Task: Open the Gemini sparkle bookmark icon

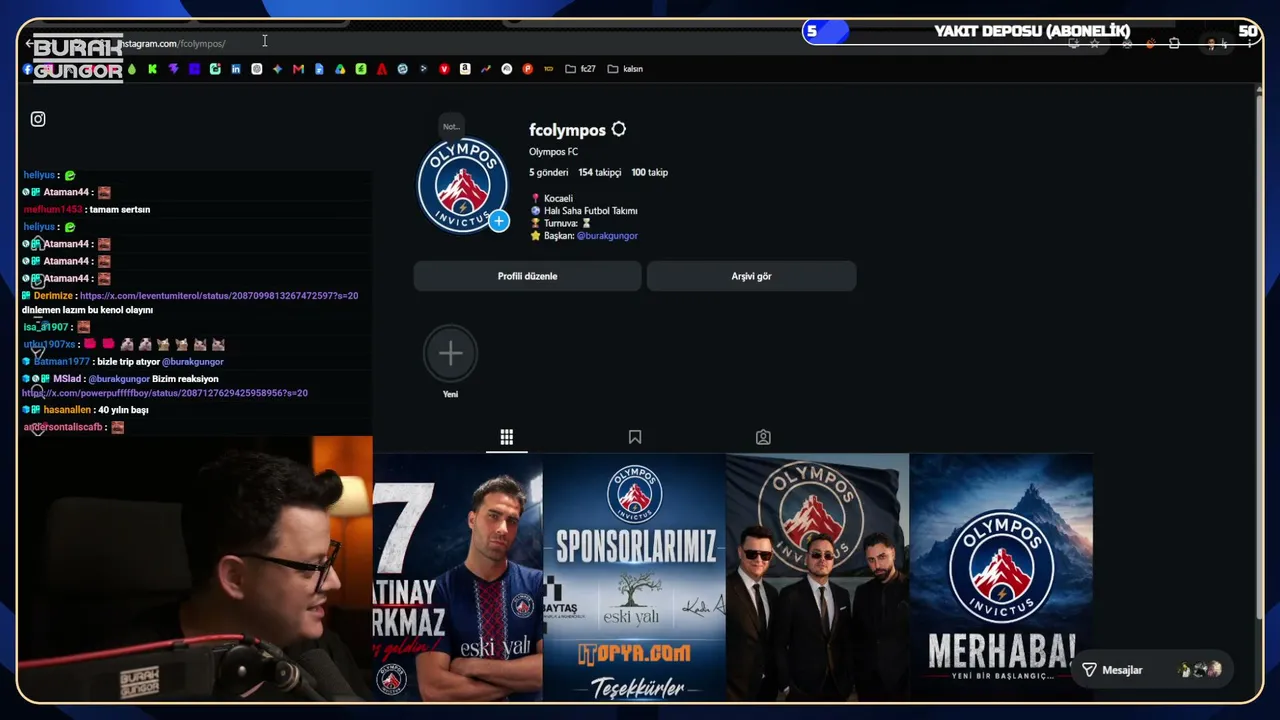Action: pyautogui.click(x=277, y=69)
